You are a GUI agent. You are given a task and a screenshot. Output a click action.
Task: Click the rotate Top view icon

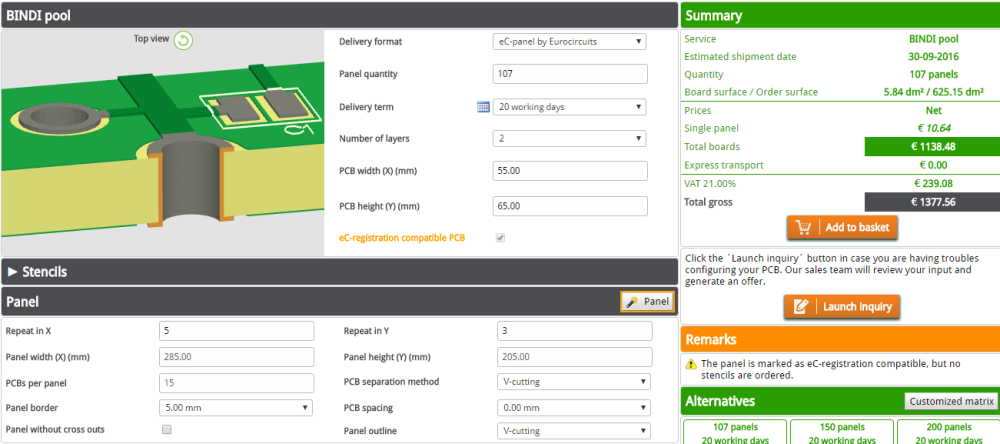(183, 40)
